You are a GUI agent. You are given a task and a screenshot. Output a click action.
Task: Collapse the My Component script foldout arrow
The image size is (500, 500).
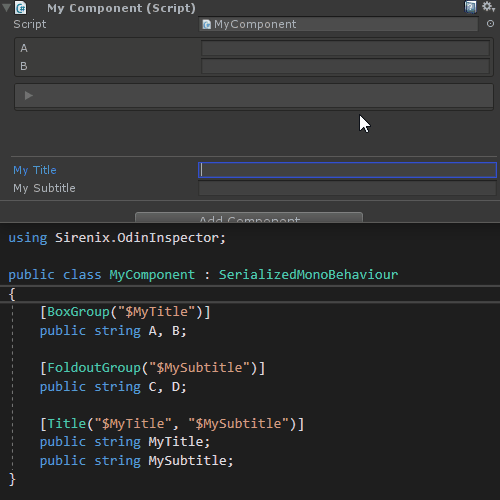point(6,8)
